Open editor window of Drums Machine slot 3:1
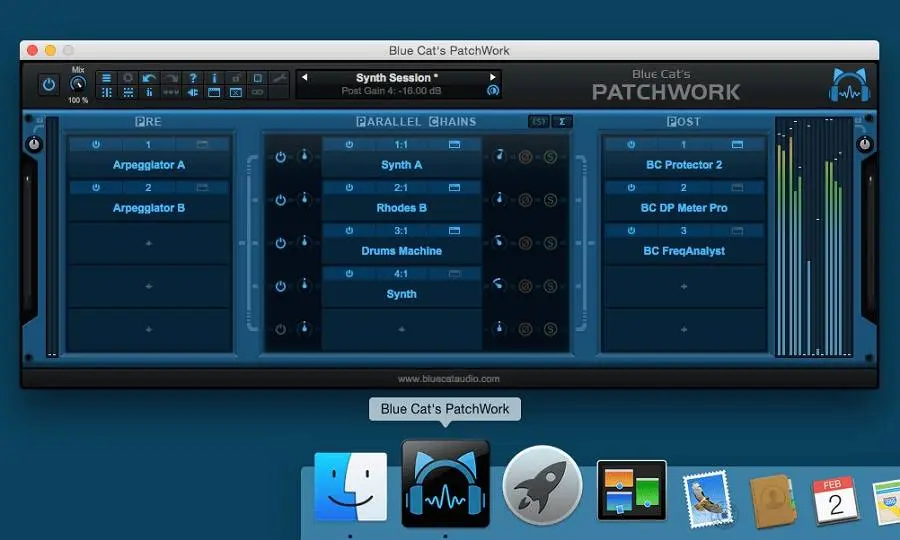The width and height of the screenshot is (900, 540). coord(454,231)
